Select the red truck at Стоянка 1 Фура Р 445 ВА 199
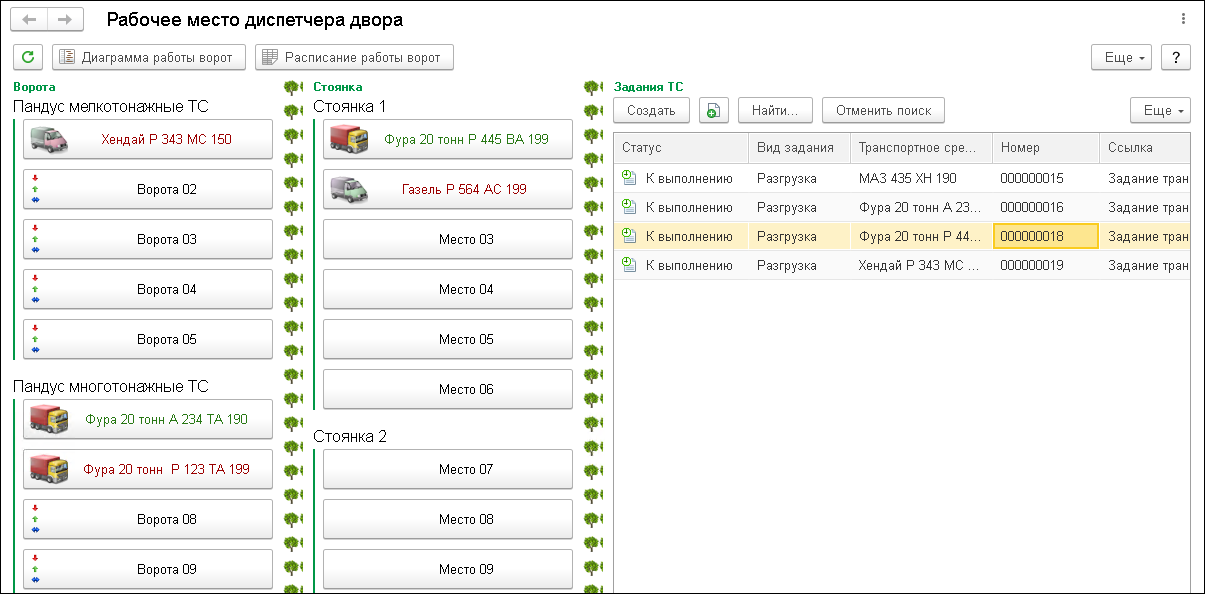1205x594 pixels. click(x=349, y=139)
